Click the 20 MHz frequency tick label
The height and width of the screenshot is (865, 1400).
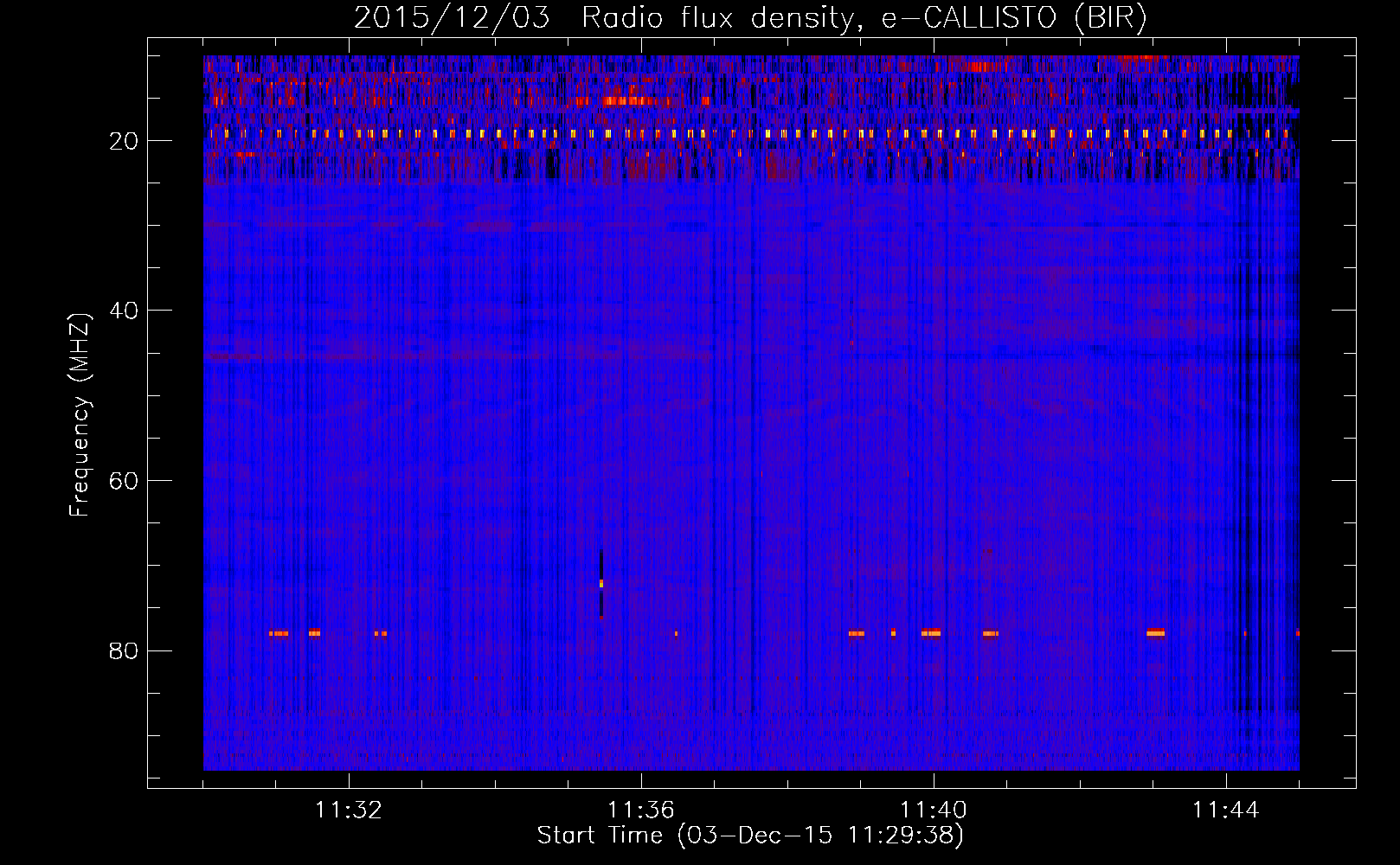124,141
